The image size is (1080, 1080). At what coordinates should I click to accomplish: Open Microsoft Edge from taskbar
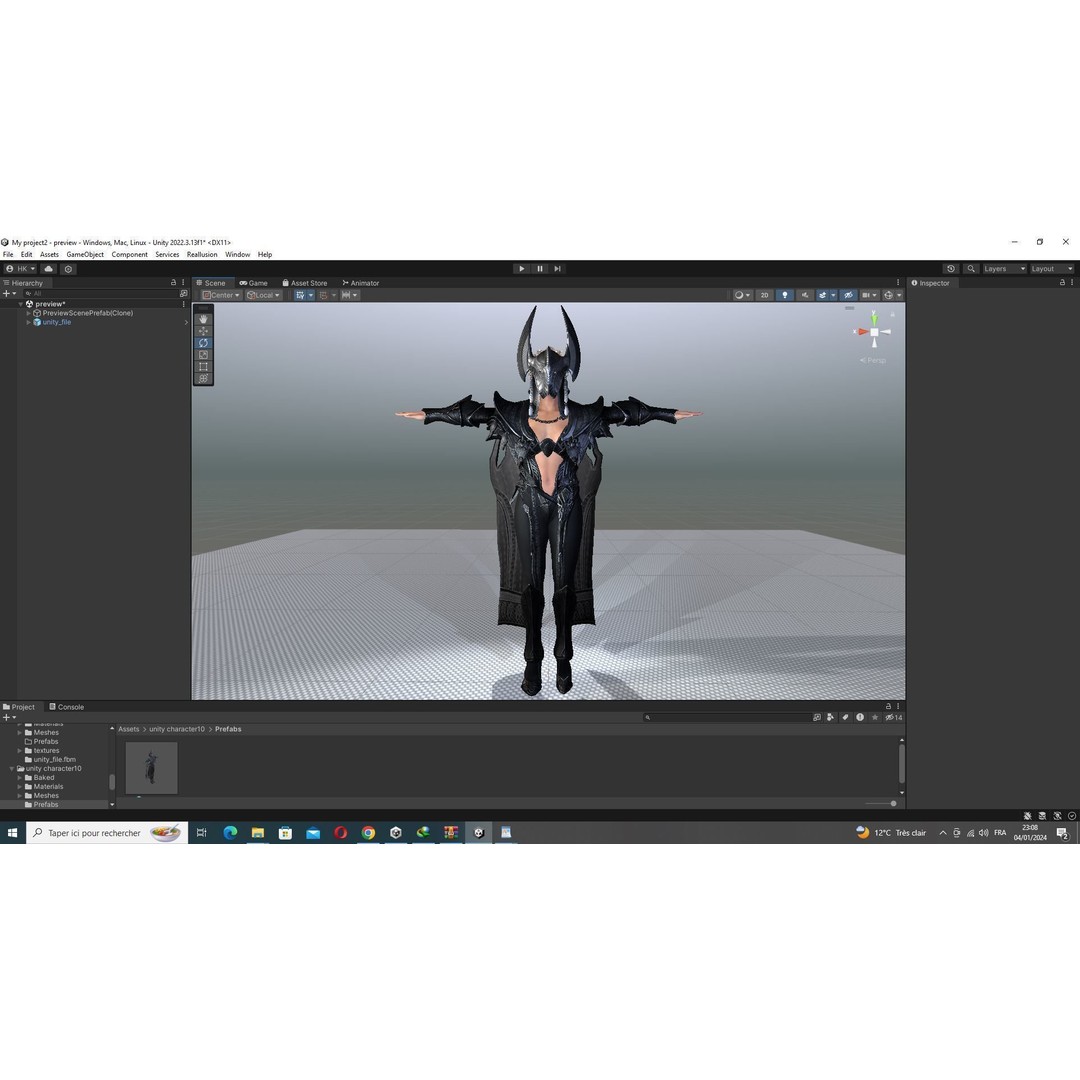[x=230, y=833]
